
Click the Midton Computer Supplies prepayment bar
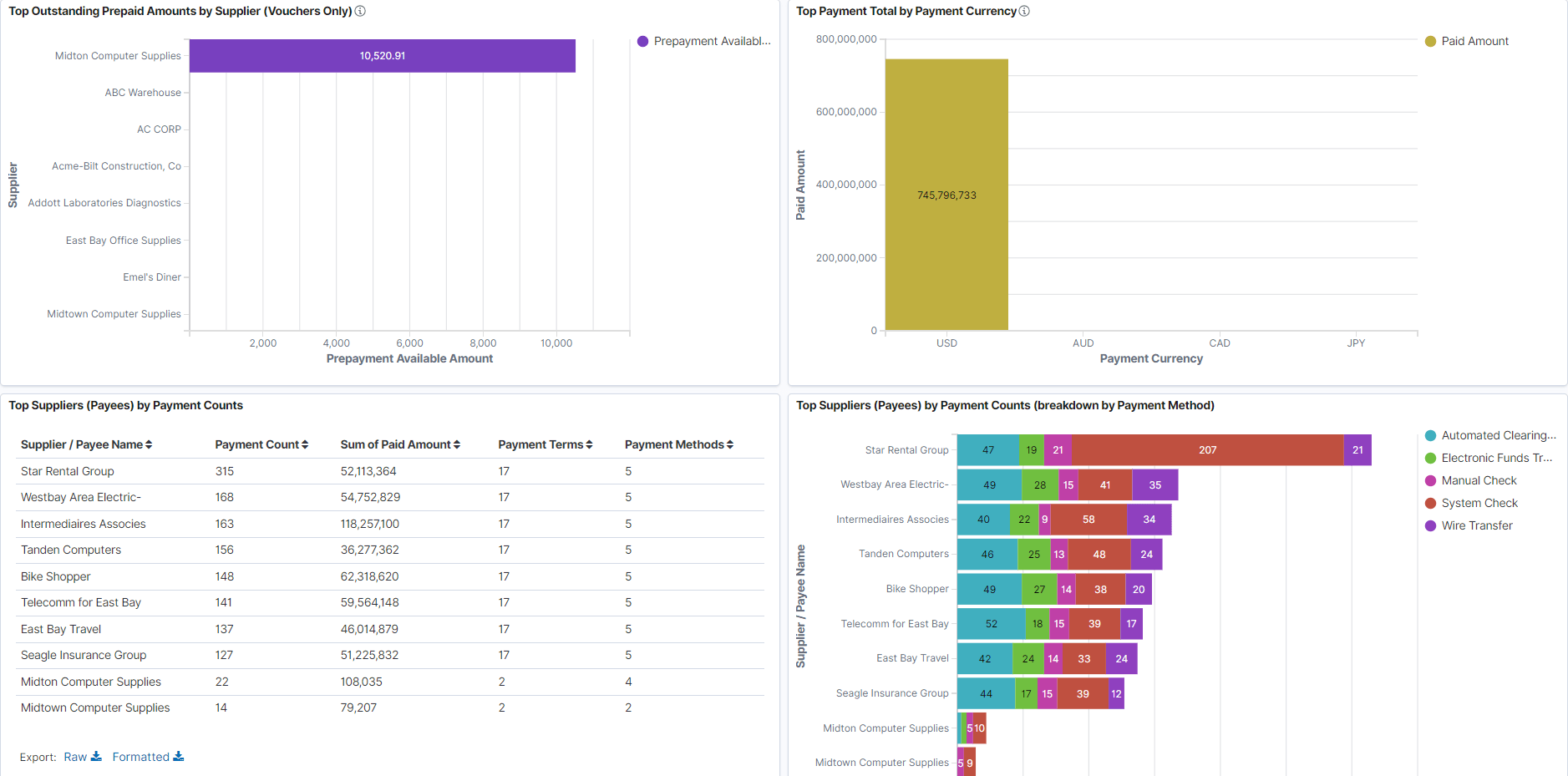pyautogui.click(x=382, y=55)
